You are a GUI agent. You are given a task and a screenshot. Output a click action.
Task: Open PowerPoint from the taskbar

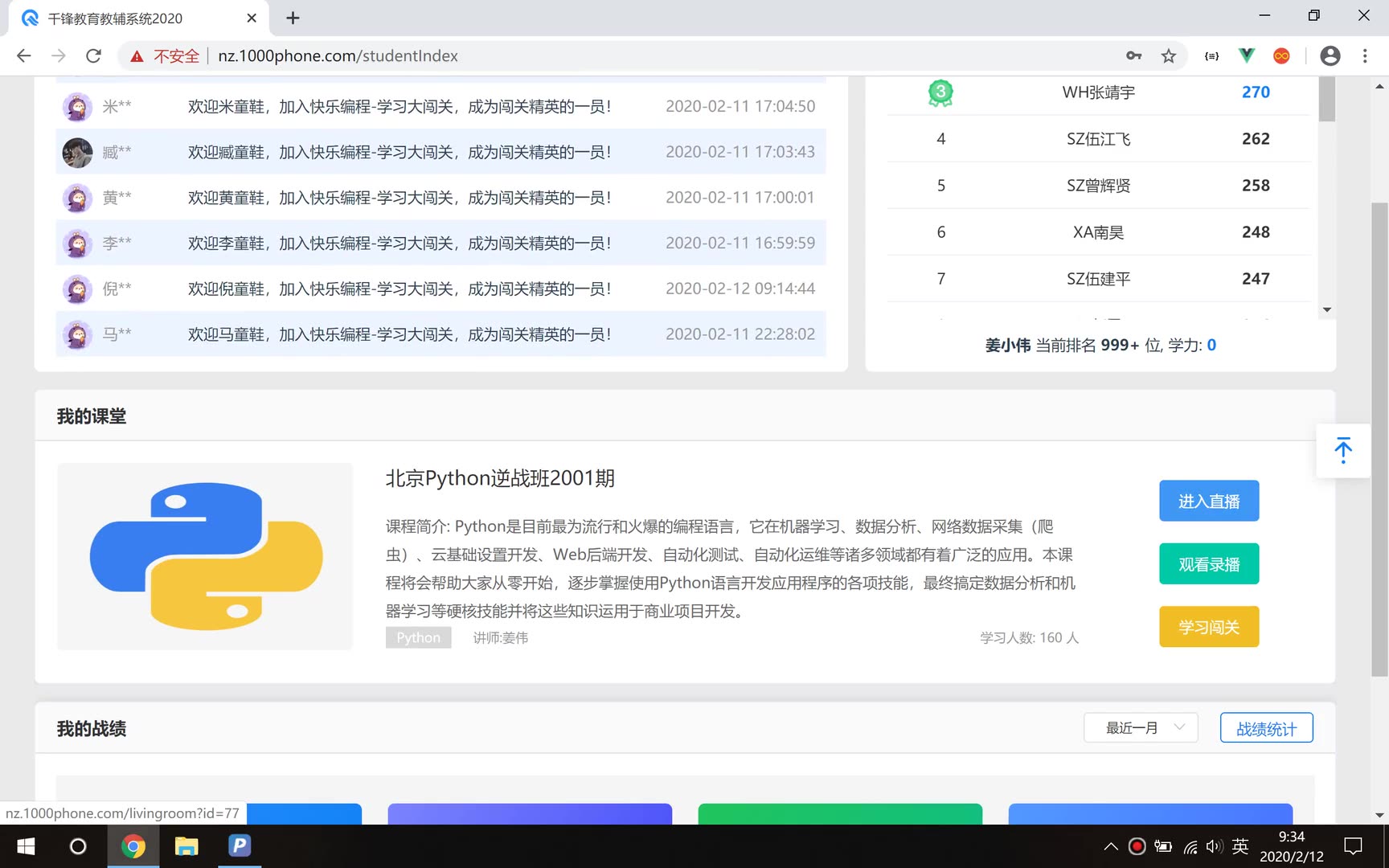click(238, 846)
